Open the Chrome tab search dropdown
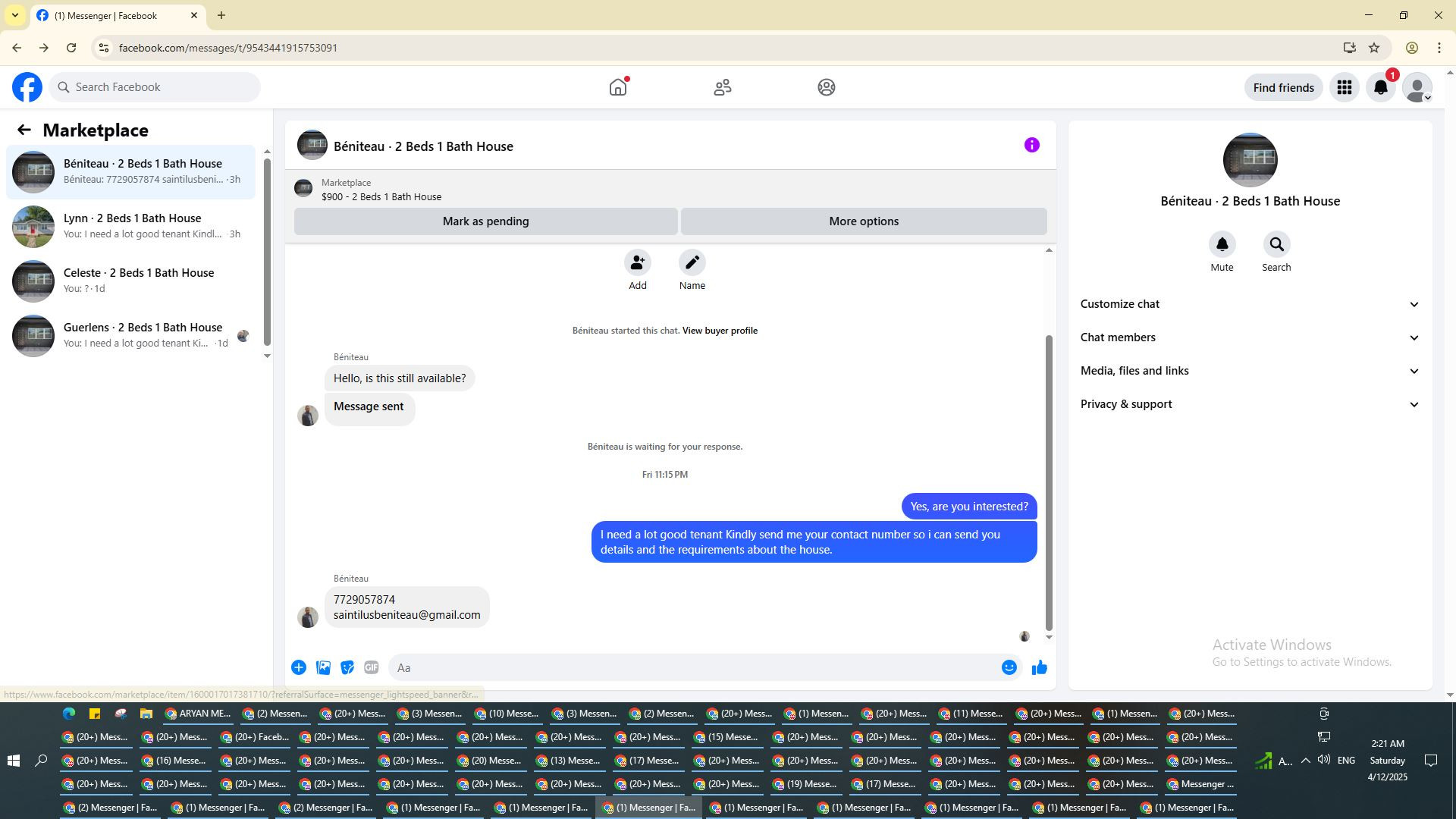Viewport: 1456px width, 819px height. click(15, 15)
